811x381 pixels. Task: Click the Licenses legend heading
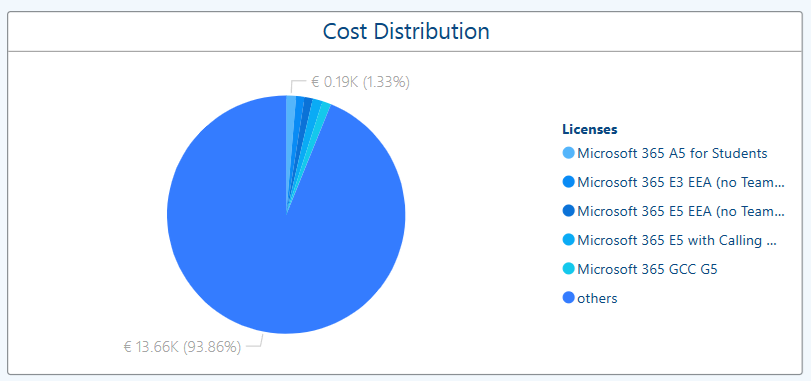click(590, 129)
